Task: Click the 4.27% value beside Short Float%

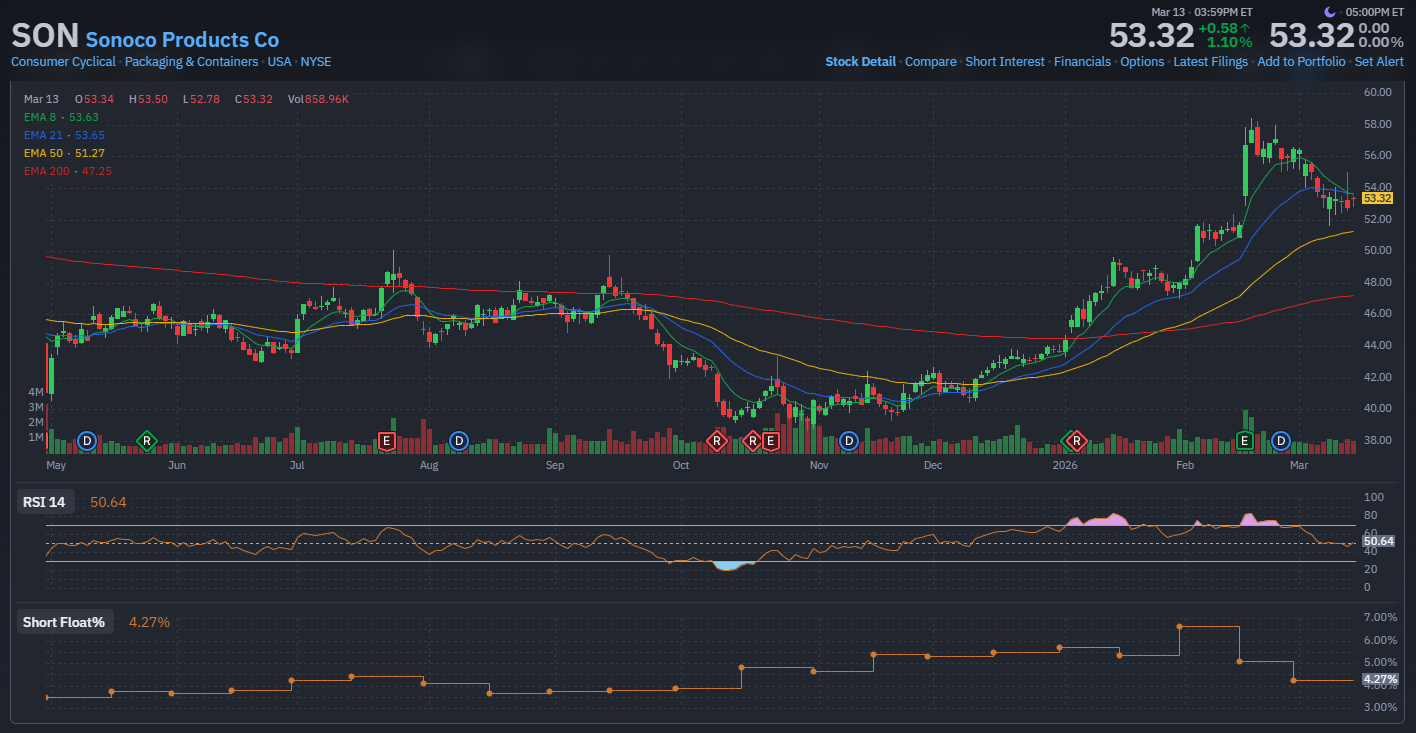Action: pyautogui.click(x=149, y=622)
